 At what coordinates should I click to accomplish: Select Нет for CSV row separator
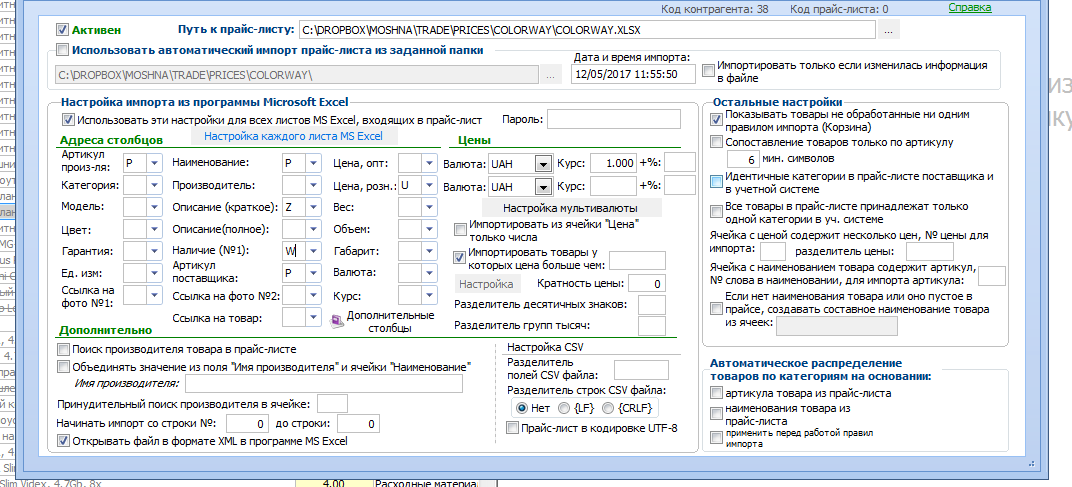522,408
